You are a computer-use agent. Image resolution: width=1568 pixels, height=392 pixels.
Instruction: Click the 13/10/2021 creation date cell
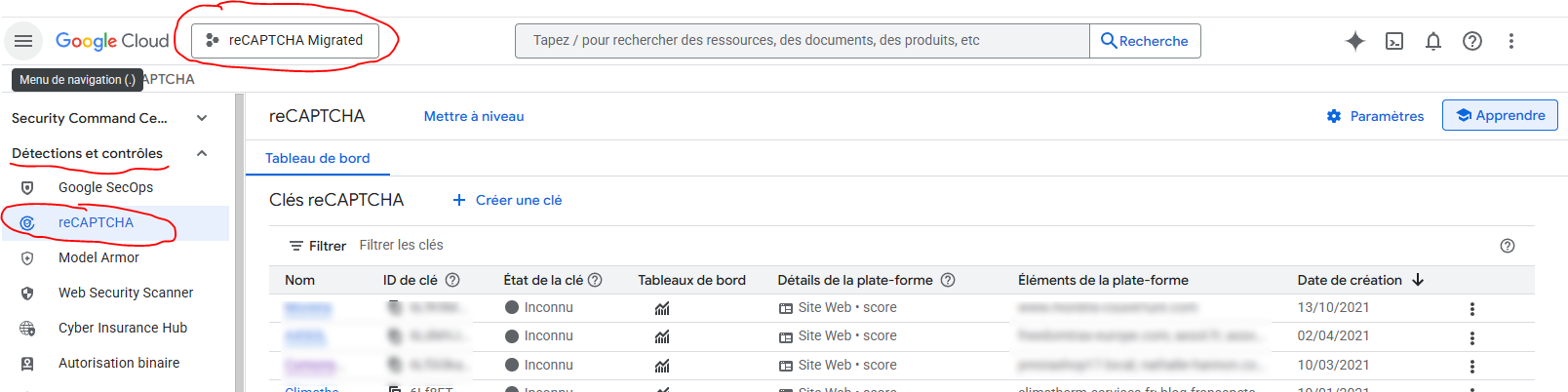click(x=1333, y=307)
